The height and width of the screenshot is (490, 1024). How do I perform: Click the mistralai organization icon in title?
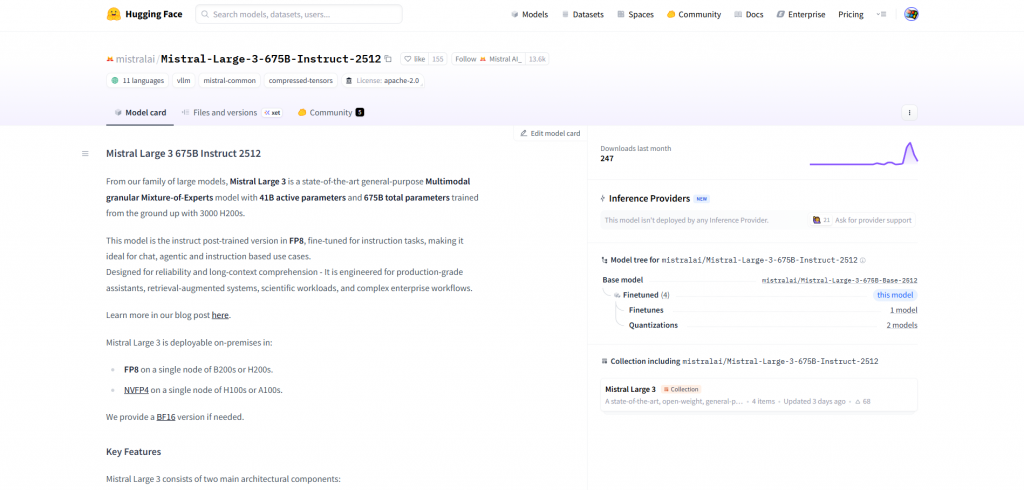(x=109, y=59)
